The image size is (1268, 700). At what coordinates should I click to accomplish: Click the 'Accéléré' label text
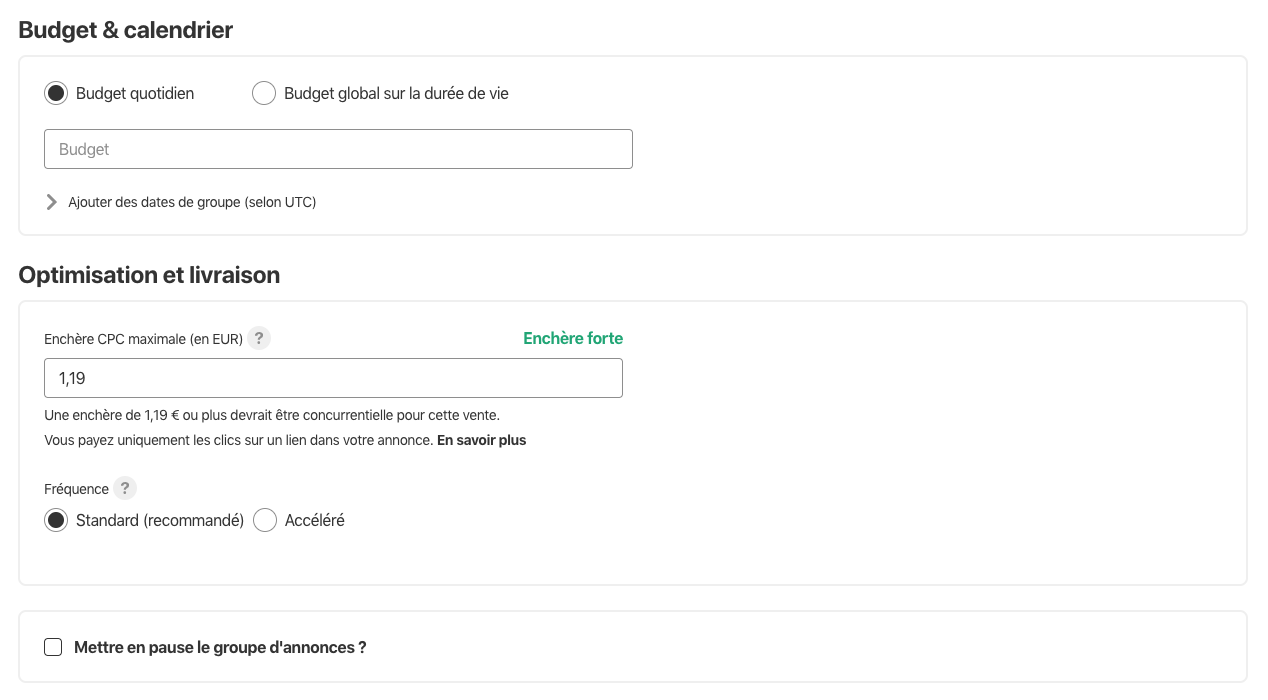coord(314,520)
